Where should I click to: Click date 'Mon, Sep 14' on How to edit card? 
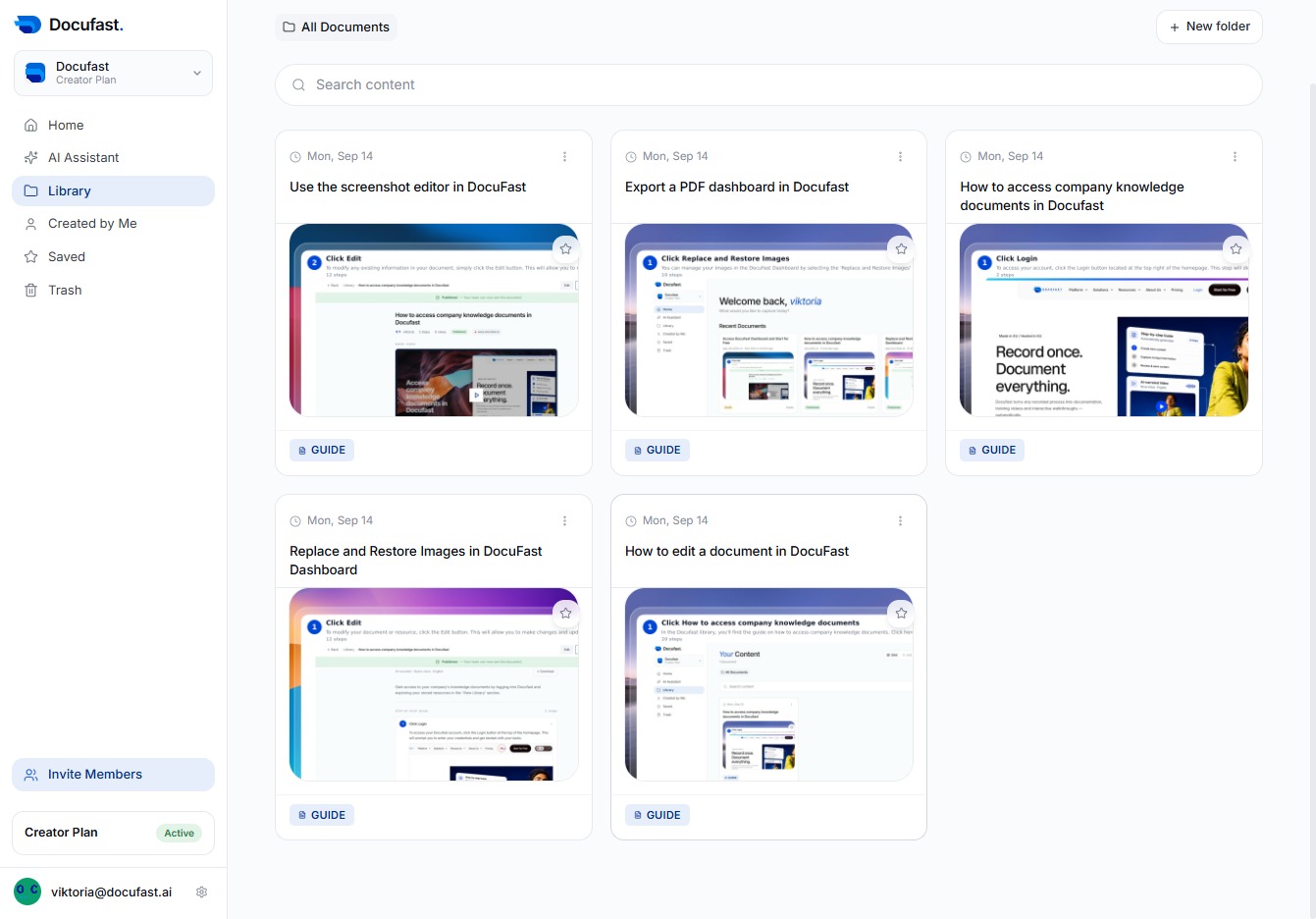coord(675,520)
